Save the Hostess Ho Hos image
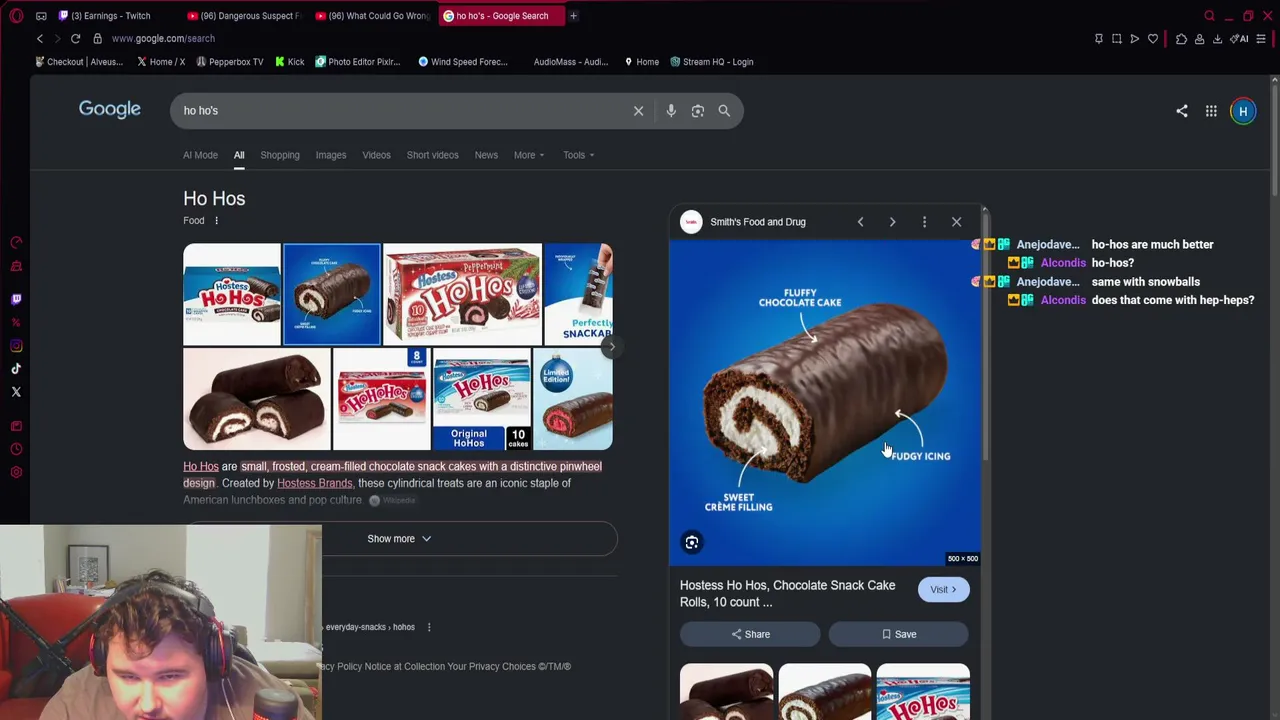Image resolution: width=1280 pixels, height=720 pixels. point(898,634)
